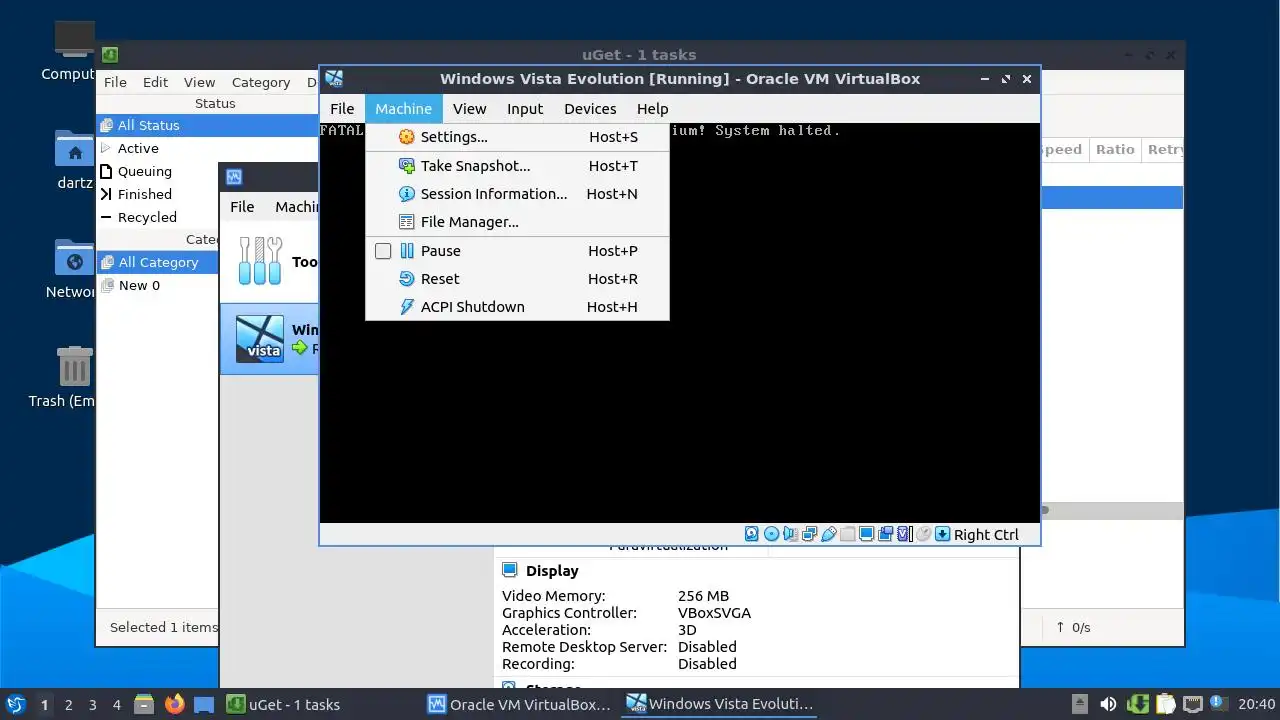Open uGet Category menu
This screenshot has height=720, width=1280.
[261, 82]
